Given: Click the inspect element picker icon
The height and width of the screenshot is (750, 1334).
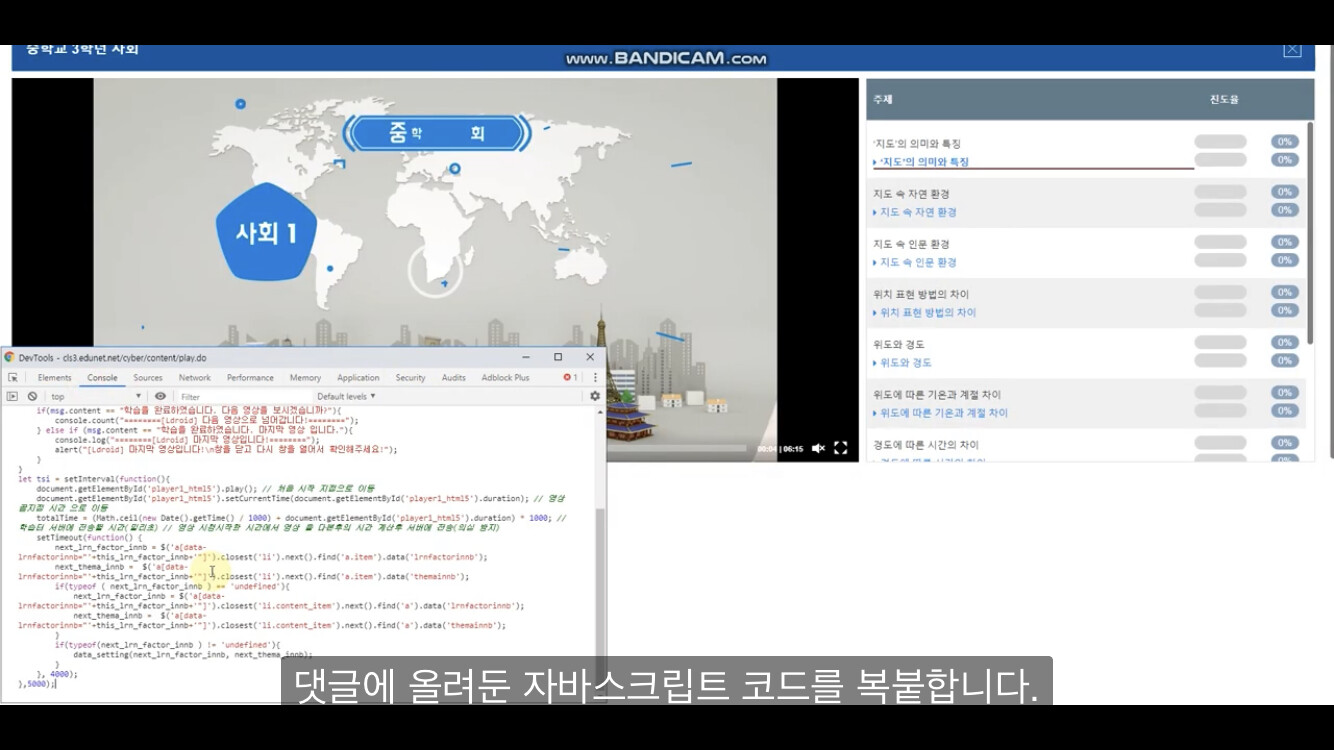Looking at the screenshot, I should [x=13, y=378].
